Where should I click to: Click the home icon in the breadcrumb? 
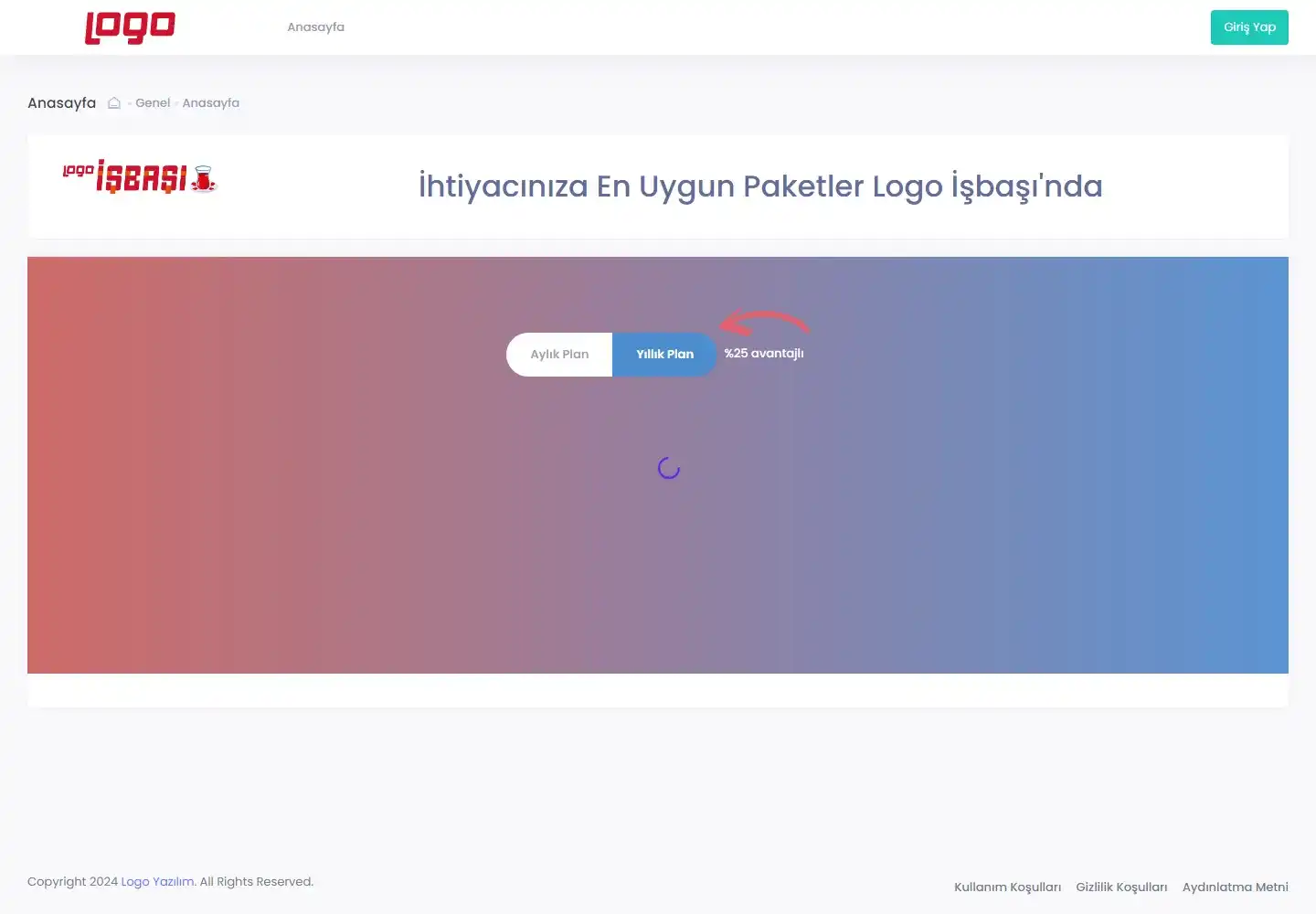114,103
